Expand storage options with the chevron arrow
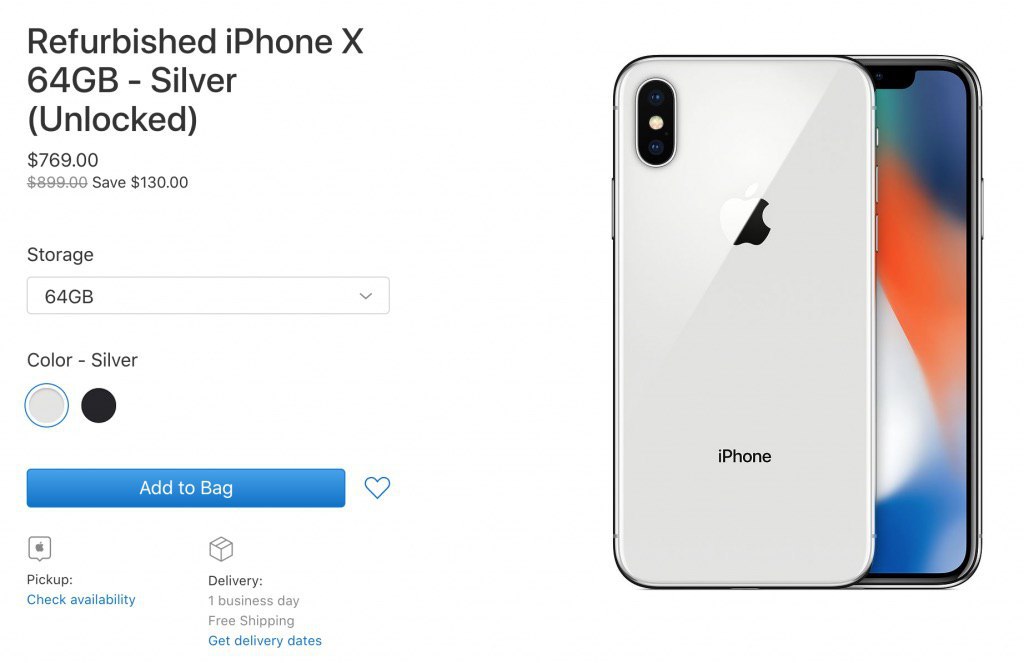The height and width of the screenshot is (663, 1024). tap(366, 296)
